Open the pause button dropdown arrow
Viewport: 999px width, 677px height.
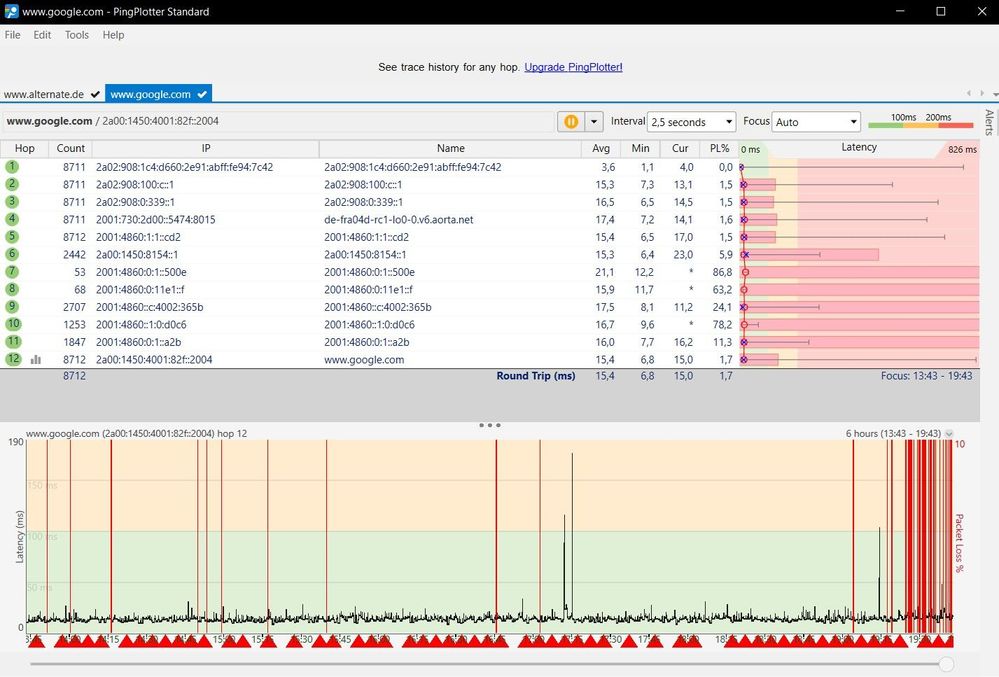pos(594,122)
